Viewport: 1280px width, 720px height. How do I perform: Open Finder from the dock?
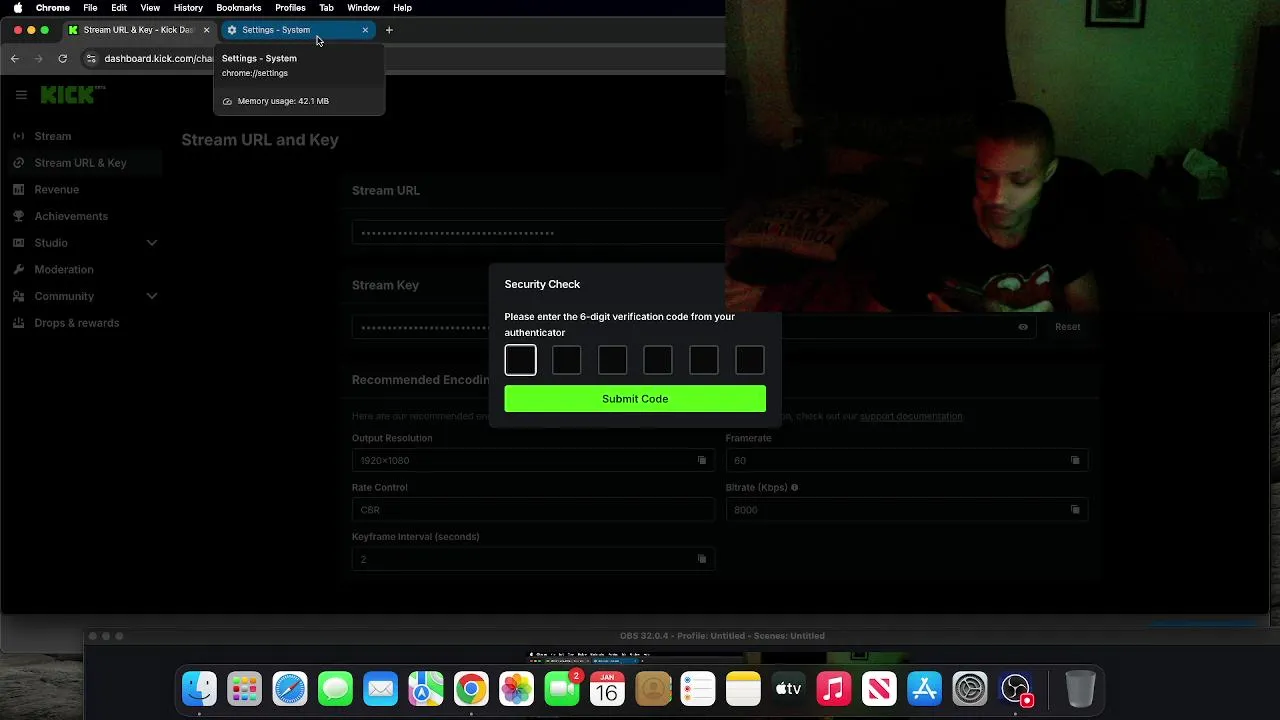click(199, 689)
